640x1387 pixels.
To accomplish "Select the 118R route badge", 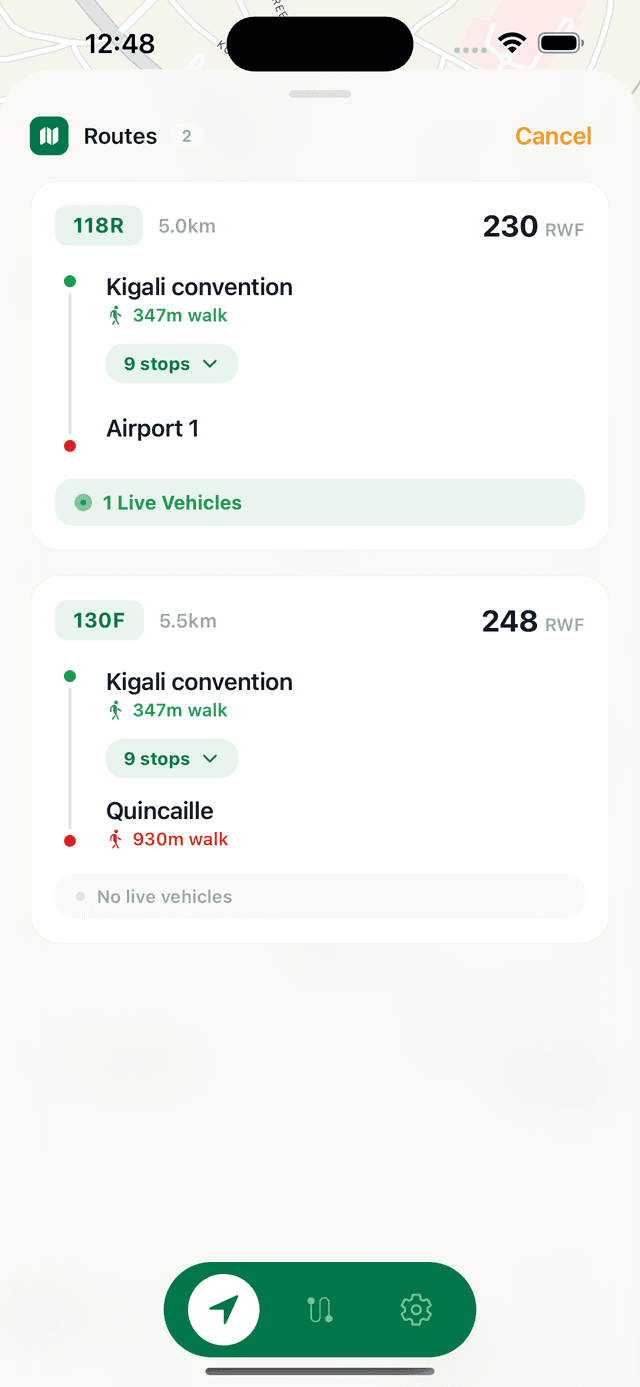I will coord(99,226).
